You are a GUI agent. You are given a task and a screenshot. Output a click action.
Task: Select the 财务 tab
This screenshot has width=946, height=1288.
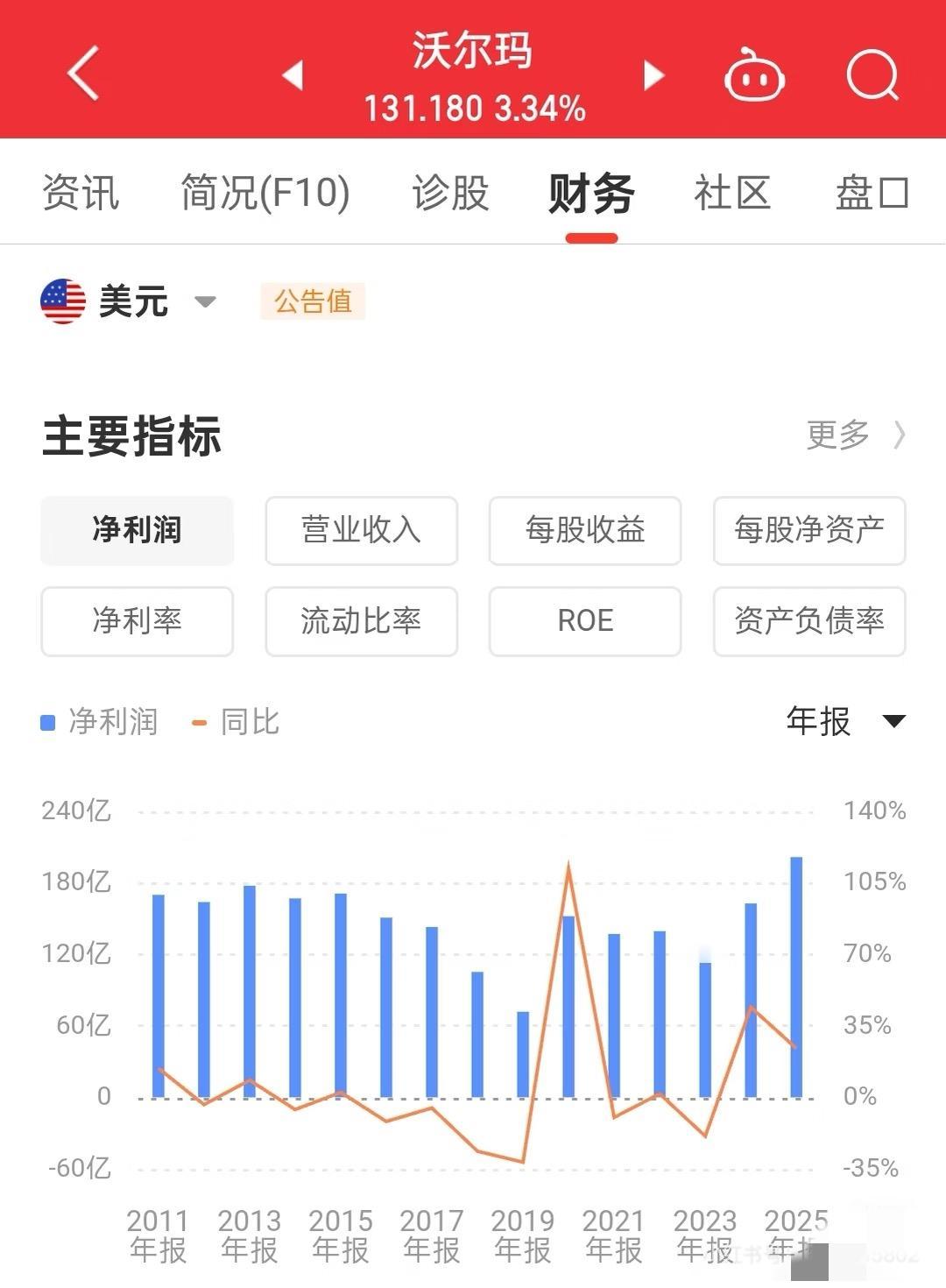coord(591,193)
